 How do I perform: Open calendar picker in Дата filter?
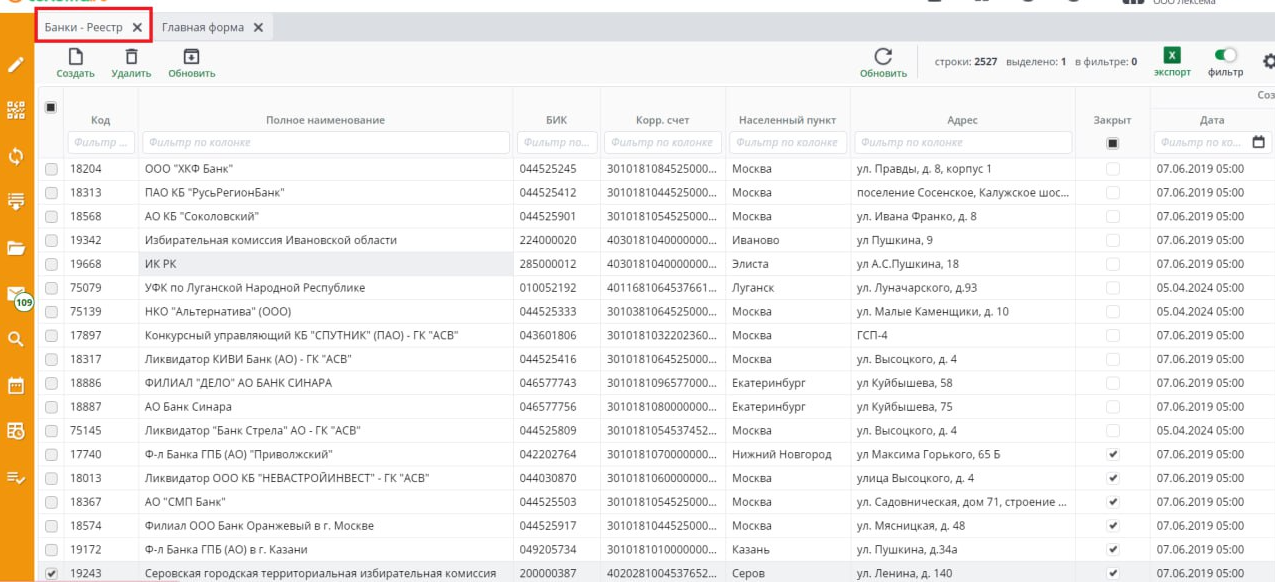coord(1258,143)
